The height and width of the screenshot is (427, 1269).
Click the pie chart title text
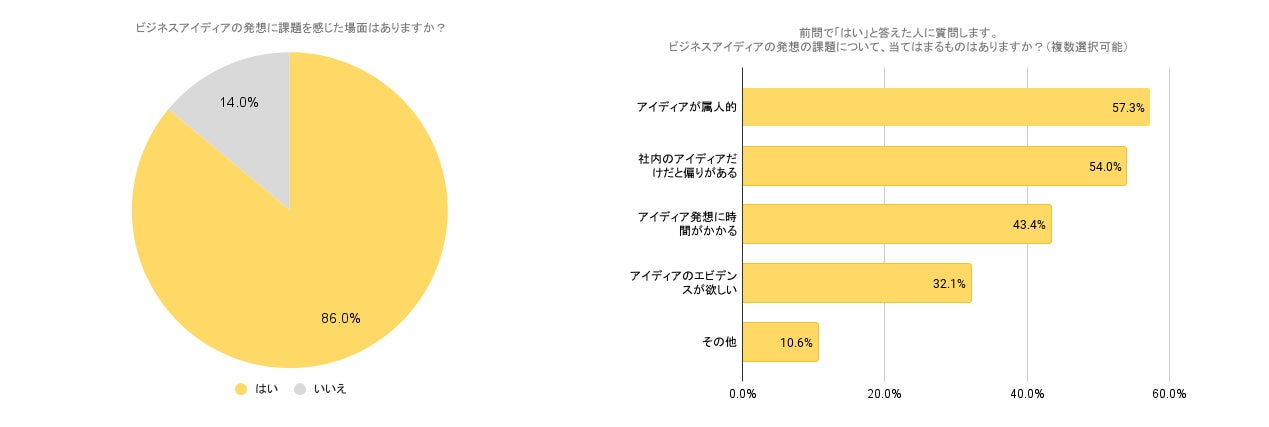coord(290,28)
